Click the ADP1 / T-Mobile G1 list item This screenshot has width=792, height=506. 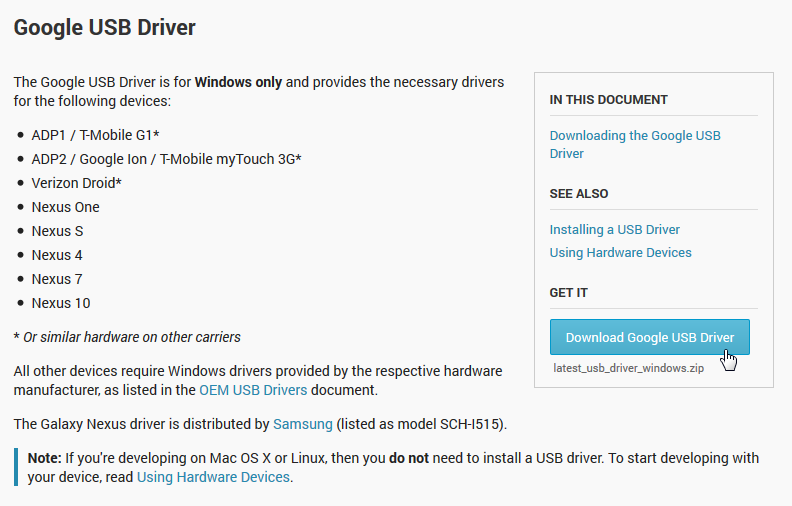pos(95,135)
